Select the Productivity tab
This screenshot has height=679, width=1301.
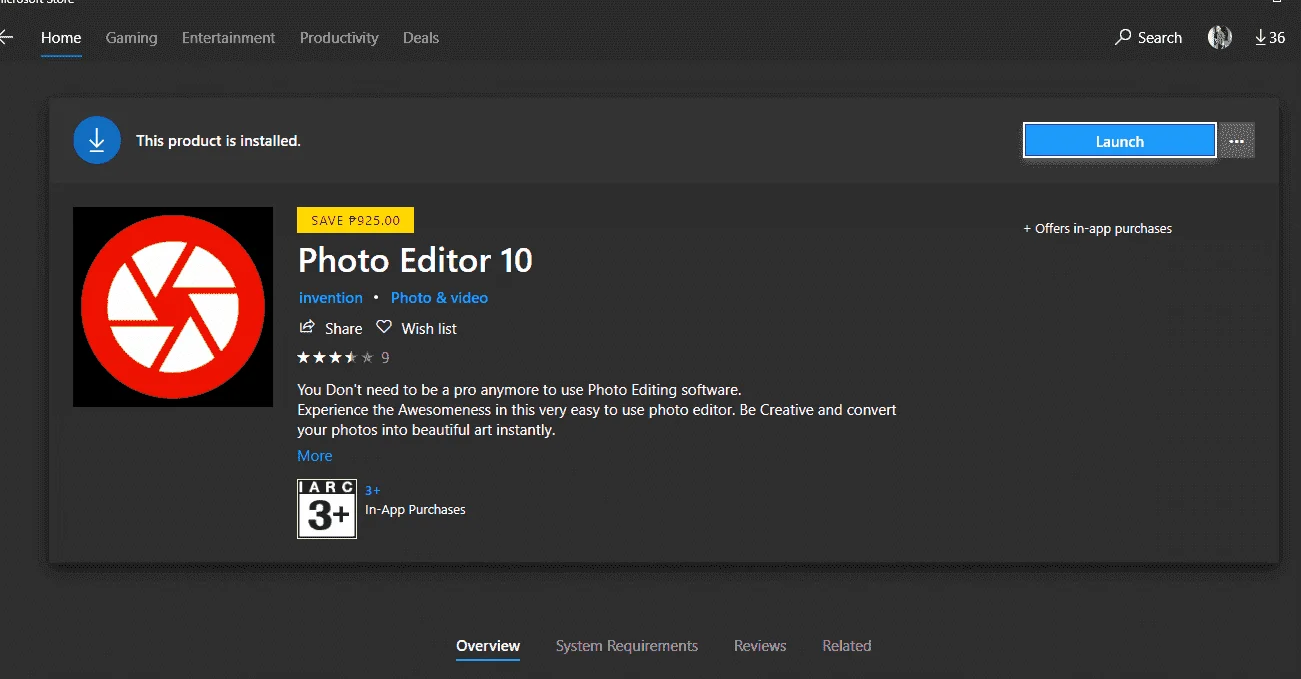click(339, 38)
